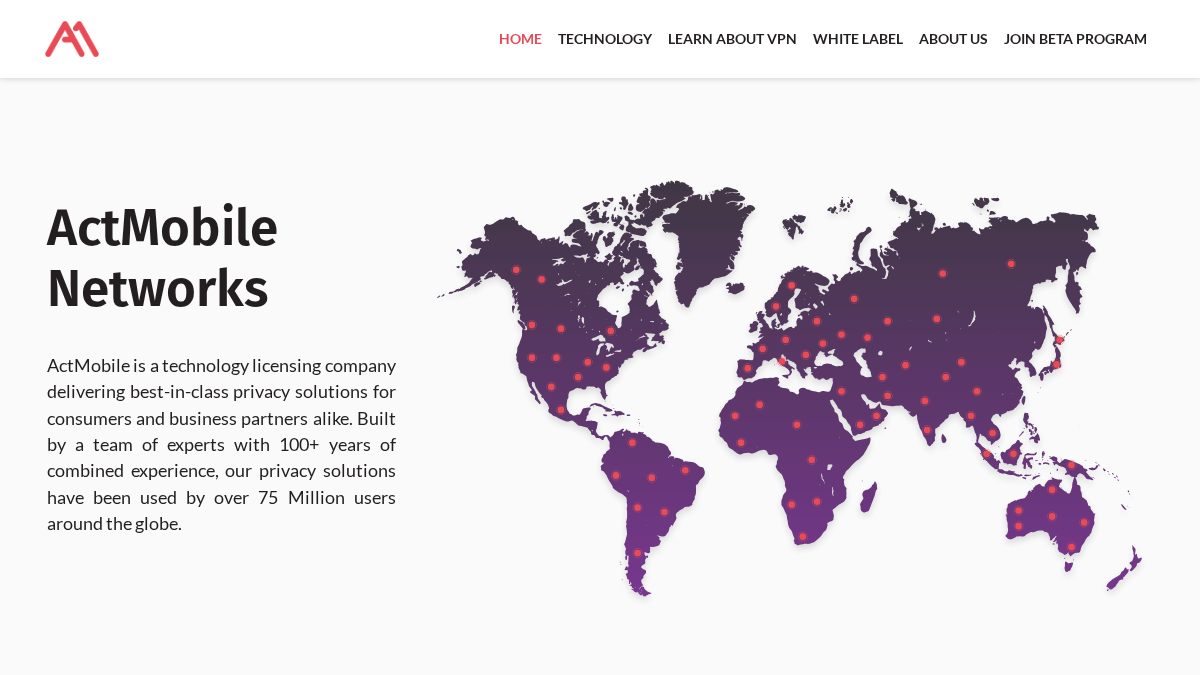Image resolution: width=1200 pixels, height=675 pixels.
Task: Click the world map server locations graphic
Action: point(789,388)
